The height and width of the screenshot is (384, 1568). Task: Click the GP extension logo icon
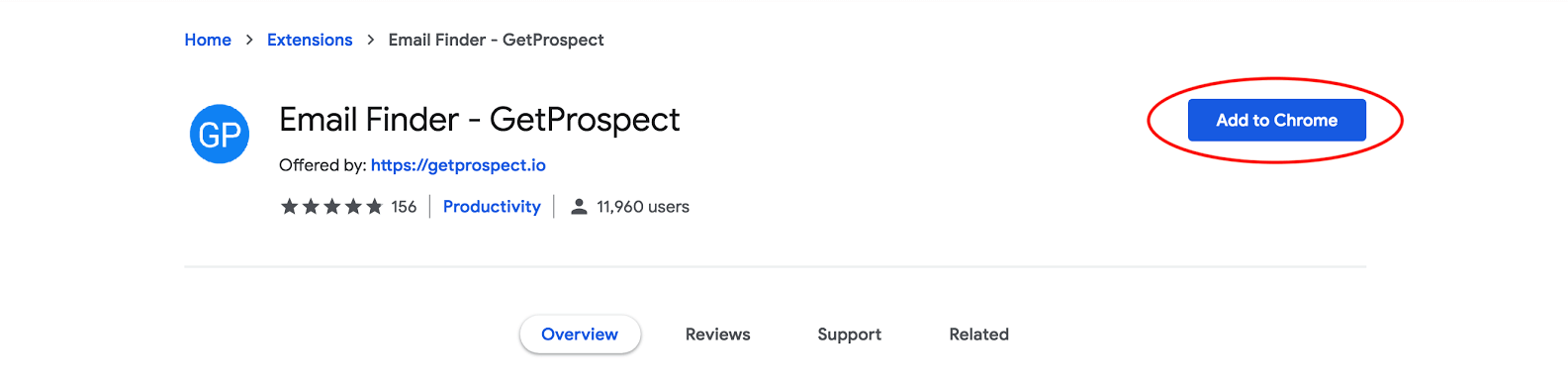[x=219, y=134]
